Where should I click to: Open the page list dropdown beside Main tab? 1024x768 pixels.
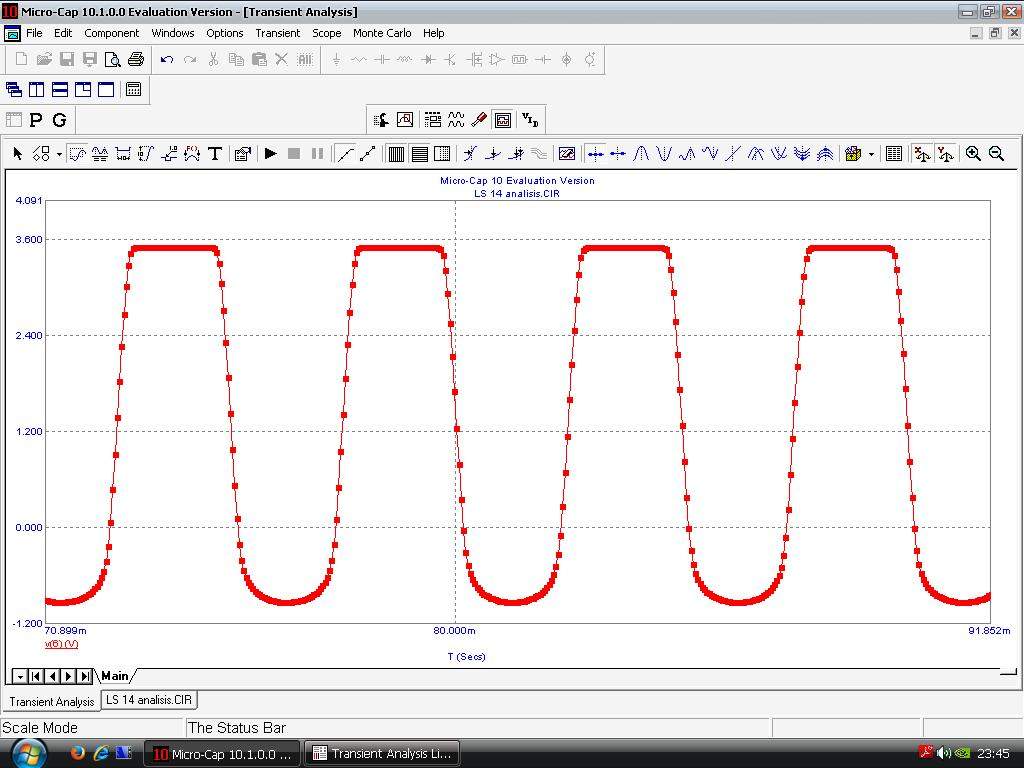pos(20,677)
